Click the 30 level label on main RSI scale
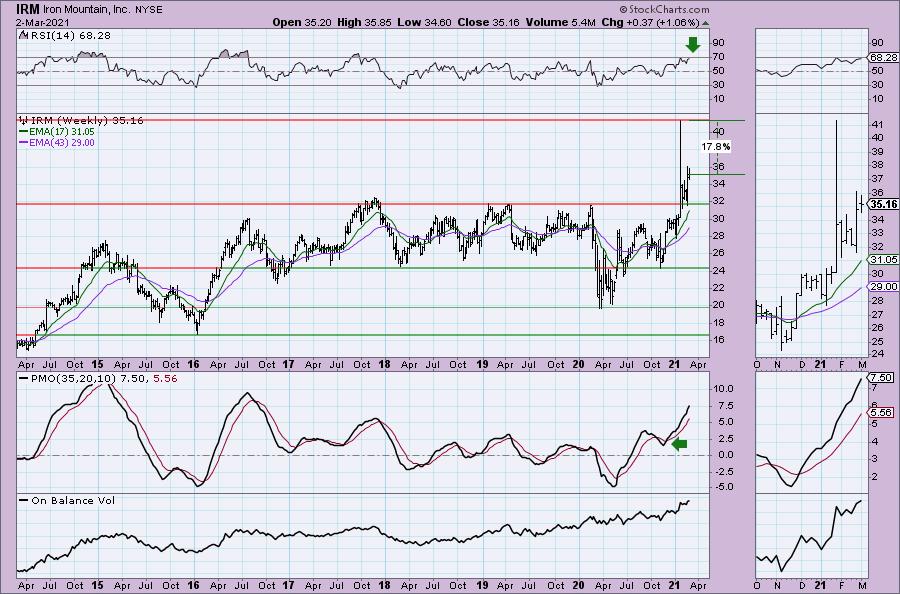 pos(718,85)
